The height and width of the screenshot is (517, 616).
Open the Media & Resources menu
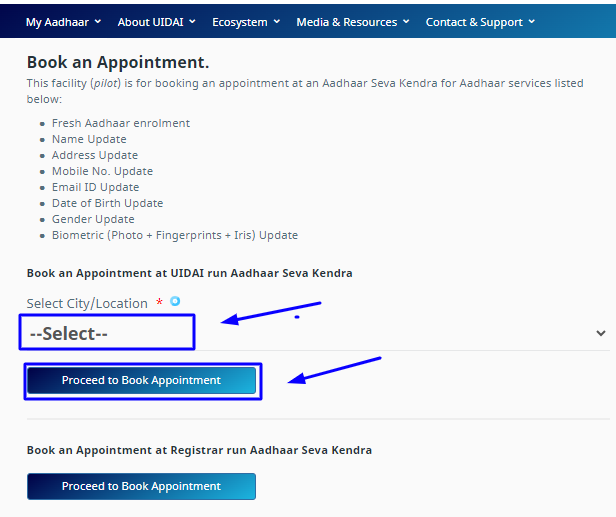click(353, 22)
